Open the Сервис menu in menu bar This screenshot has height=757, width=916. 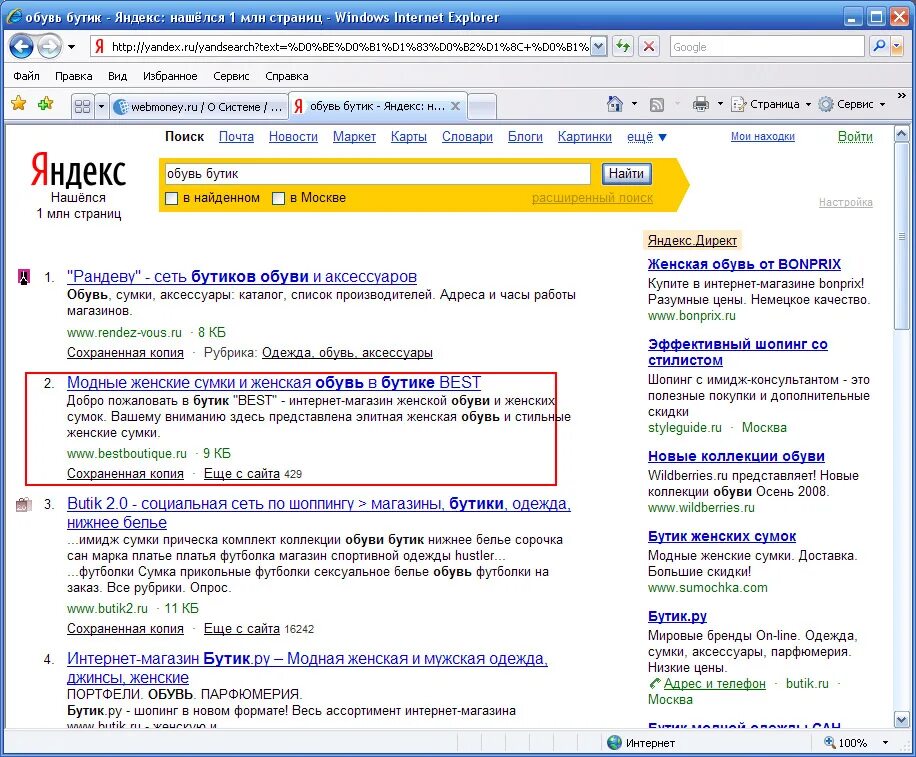[x=231, y=76]
